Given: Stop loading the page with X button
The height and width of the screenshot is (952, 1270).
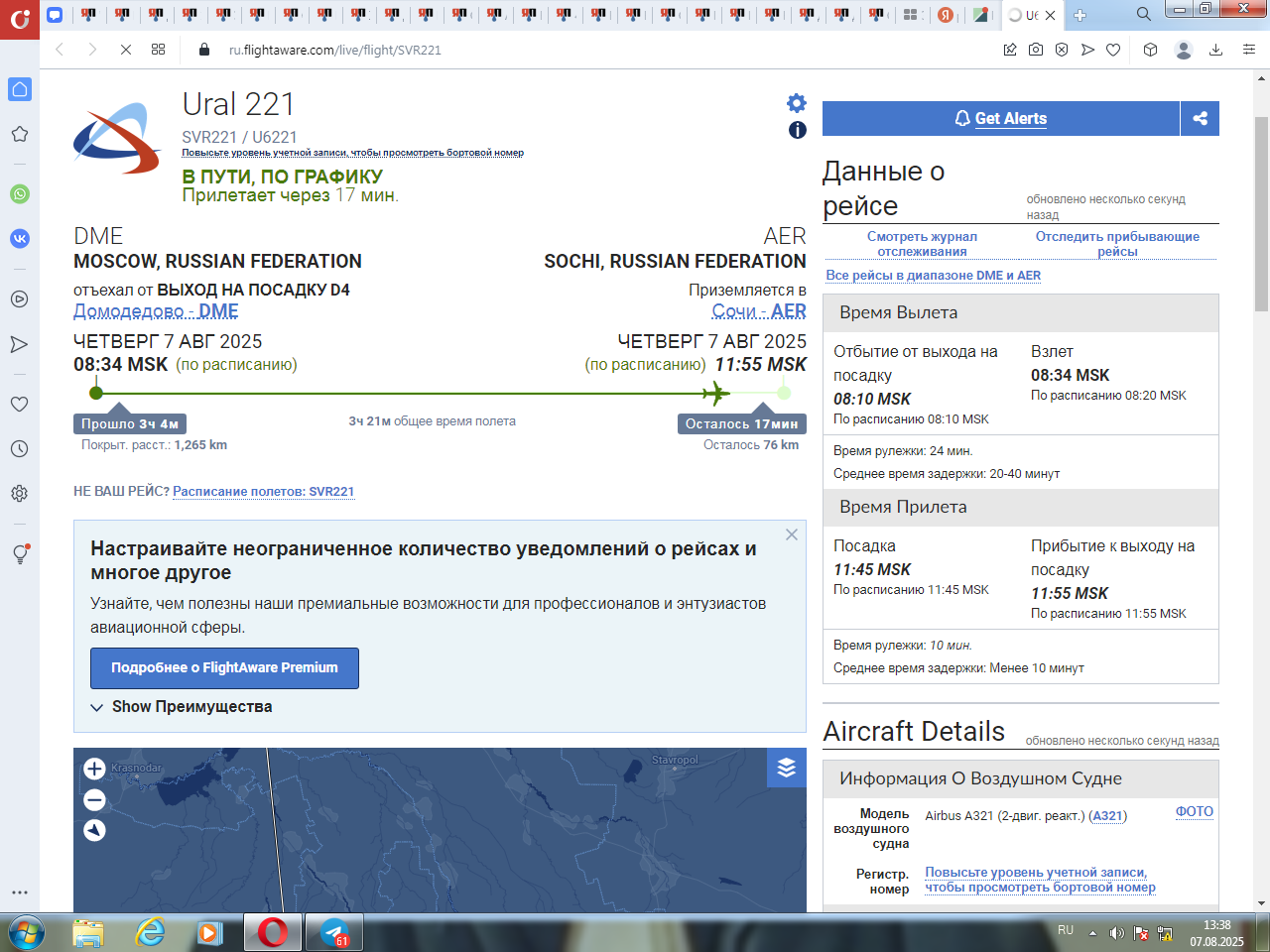Looking at the screenshot, I should point(126,50).
